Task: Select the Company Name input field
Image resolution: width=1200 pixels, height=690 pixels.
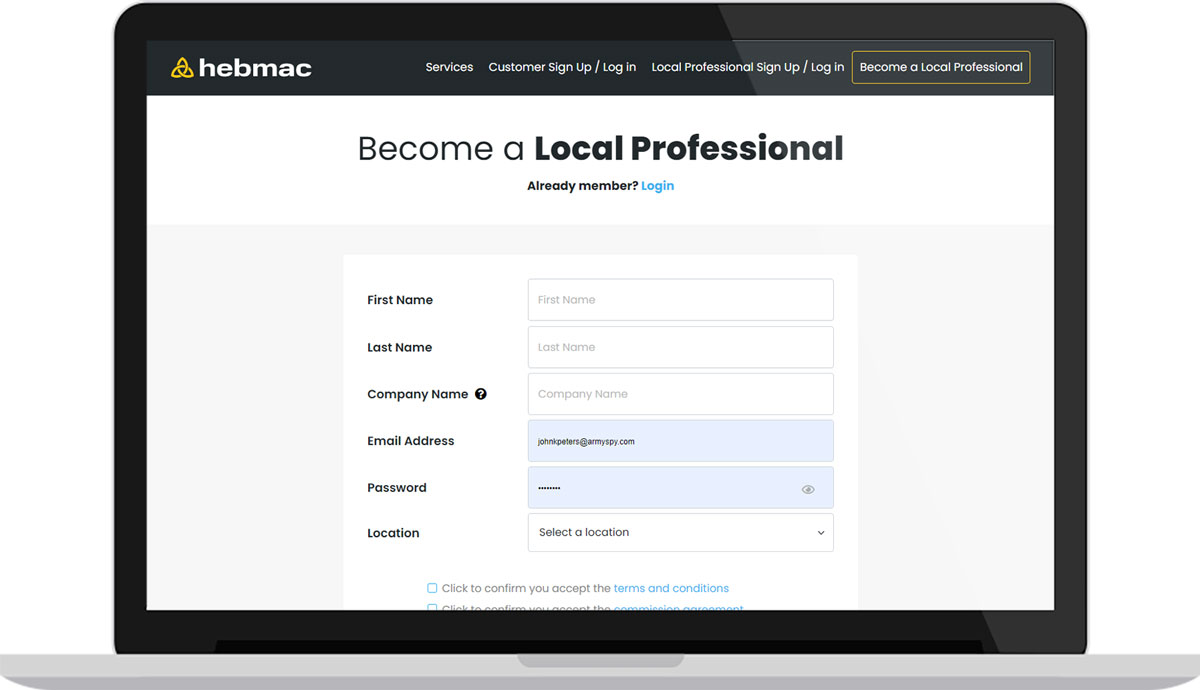Action: coord(680,394)
